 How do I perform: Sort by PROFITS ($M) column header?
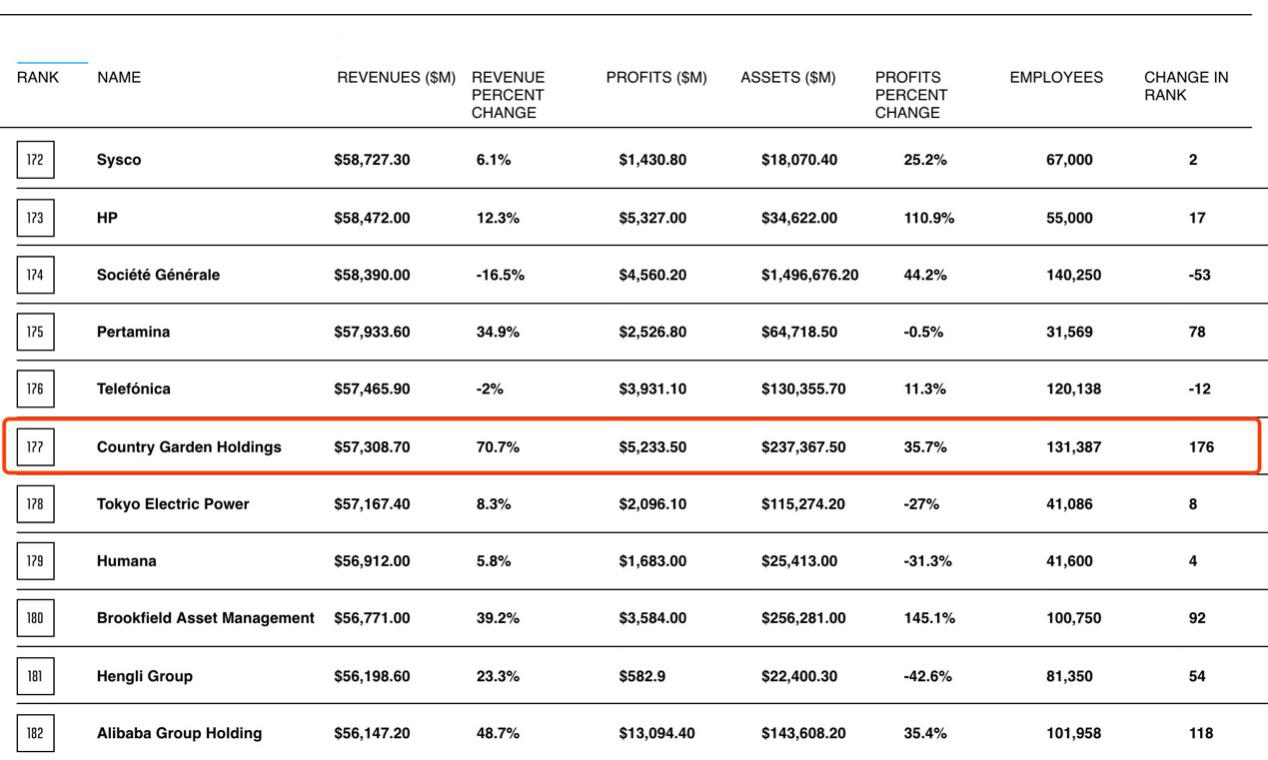coord(656,78)
